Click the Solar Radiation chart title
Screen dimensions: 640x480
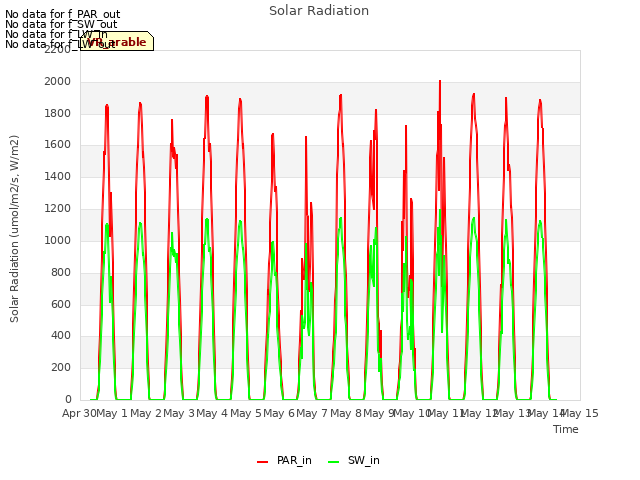click(319, 11)
